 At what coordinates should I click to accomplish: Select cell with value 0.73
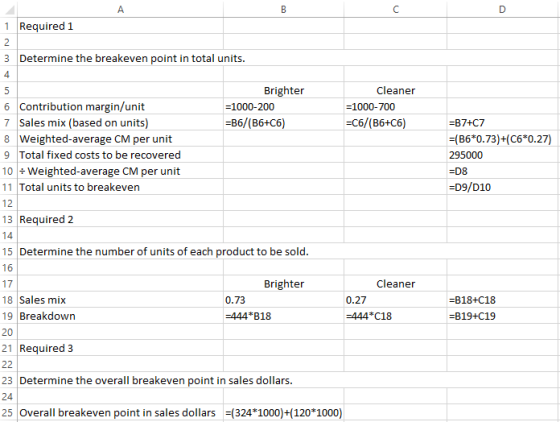(x=284, y=300)
